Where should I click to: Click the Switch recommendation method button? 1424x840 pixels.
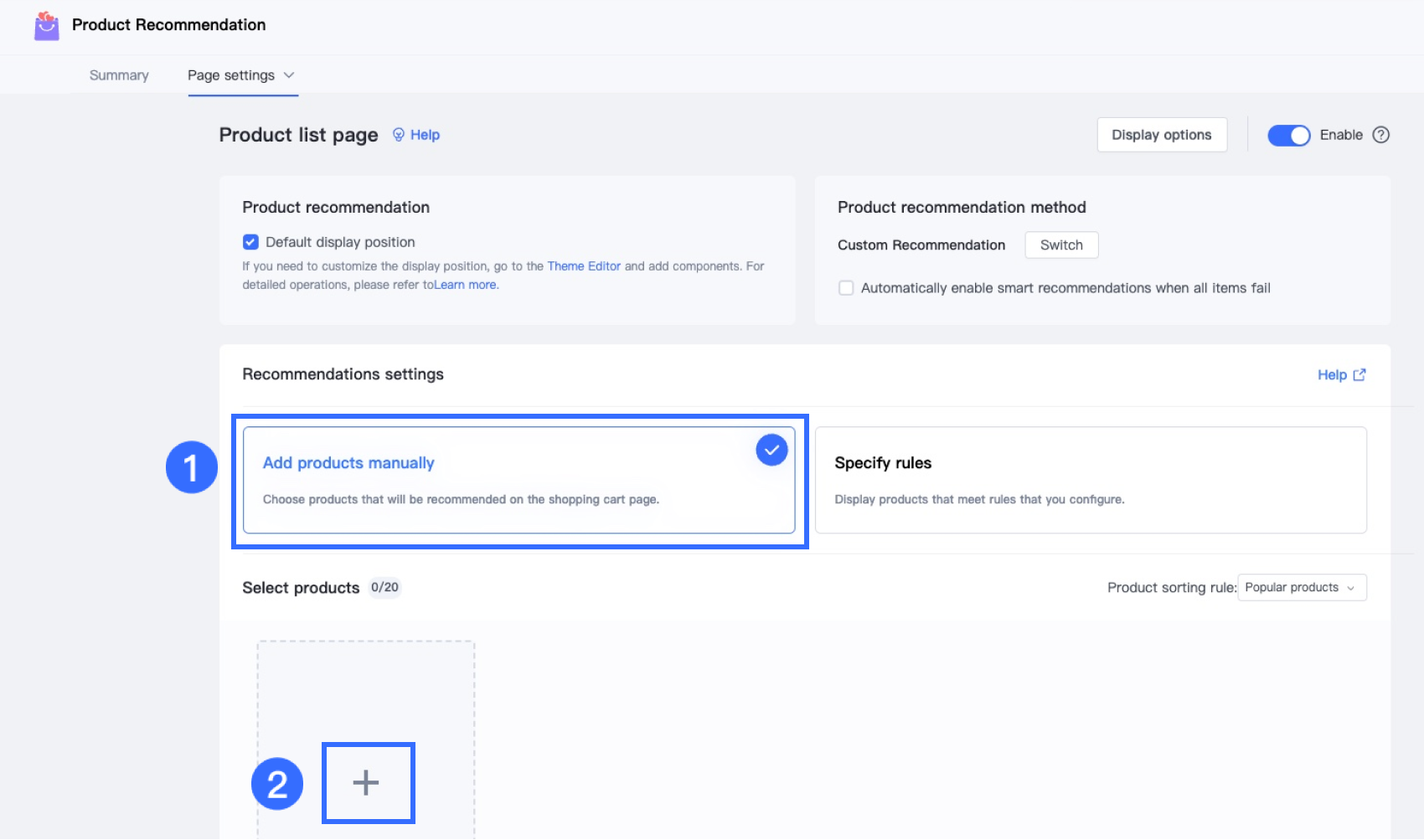[x=1061, y=245]
